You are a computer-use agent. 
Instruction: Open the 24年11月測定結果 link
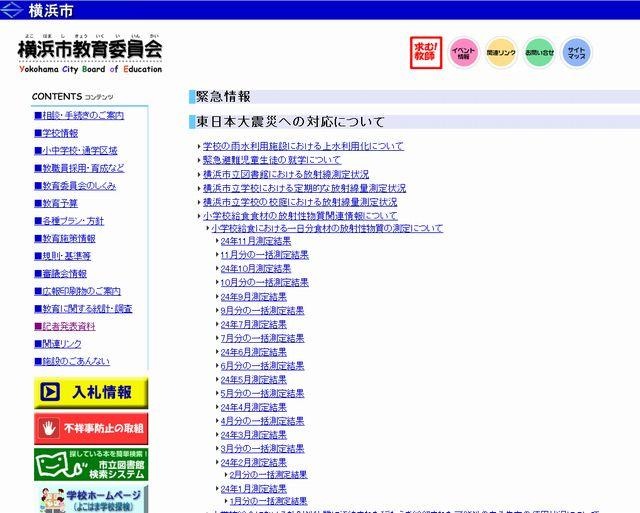pos(256,241)
